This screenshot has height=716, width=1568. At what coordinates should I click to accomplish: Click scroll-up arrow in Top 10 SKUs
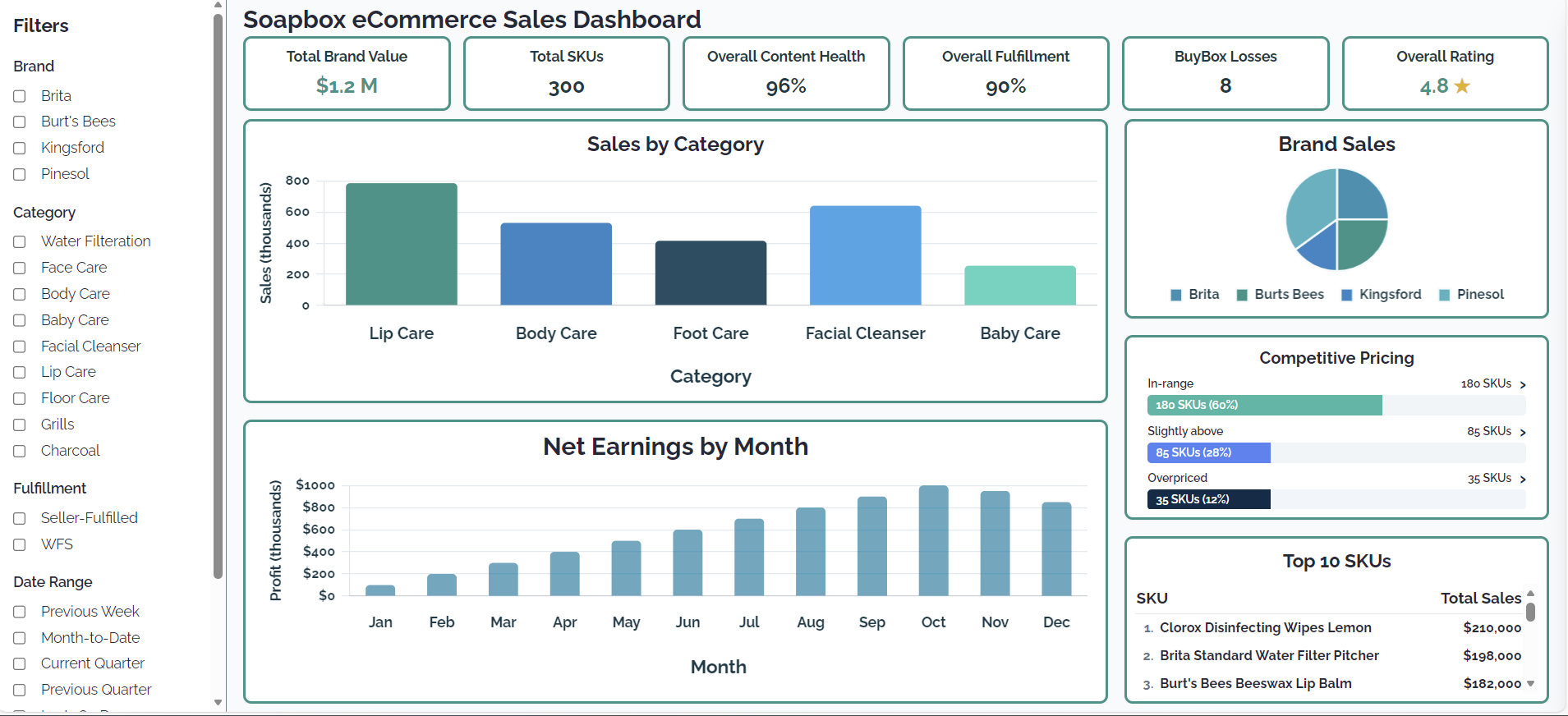click(1530, 593)
